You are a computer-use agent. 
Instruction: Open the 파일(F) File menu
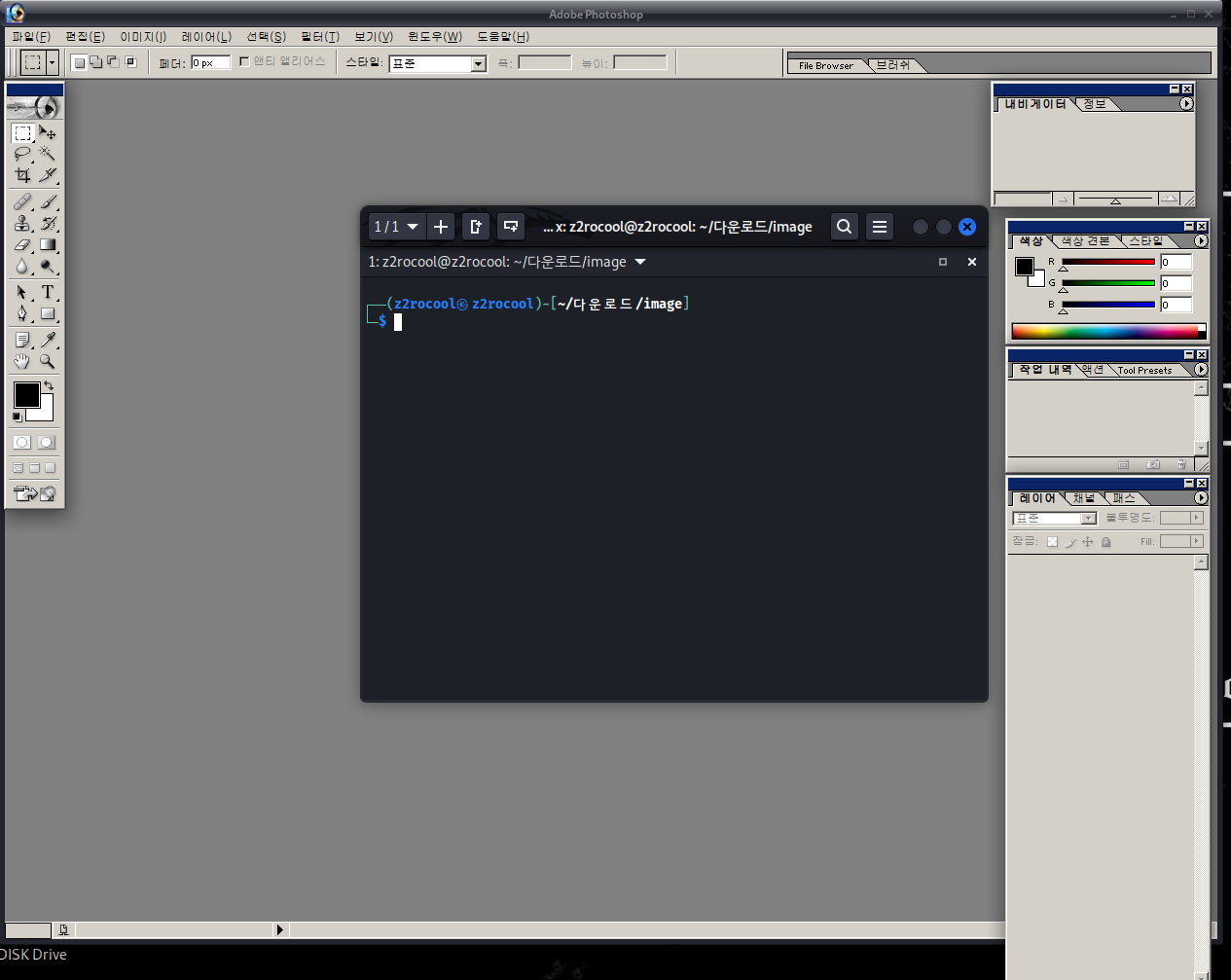31,37
